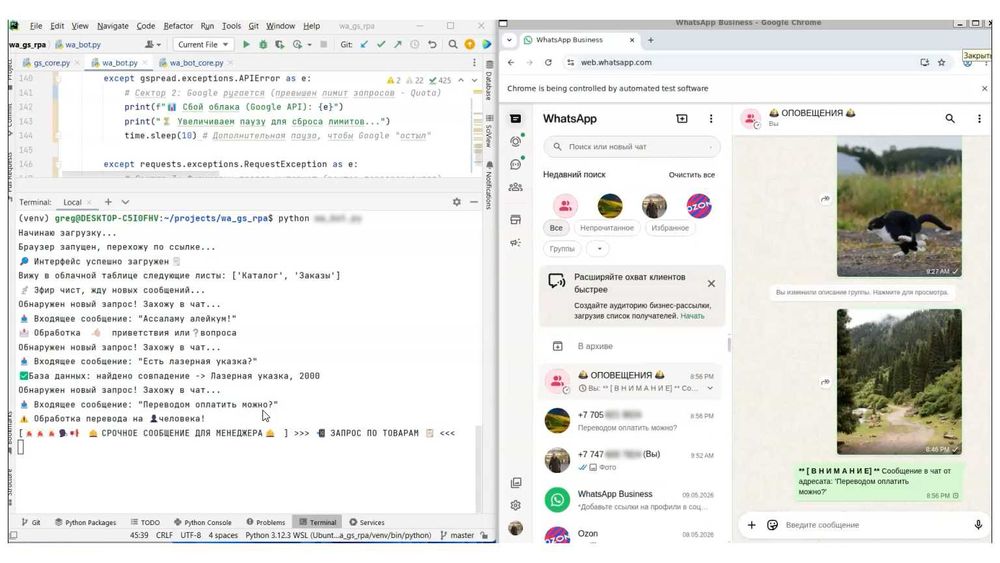Open WhatsApp Business tools storefront icon
This screenshot has height=563, width=1000.
point(515,219)
